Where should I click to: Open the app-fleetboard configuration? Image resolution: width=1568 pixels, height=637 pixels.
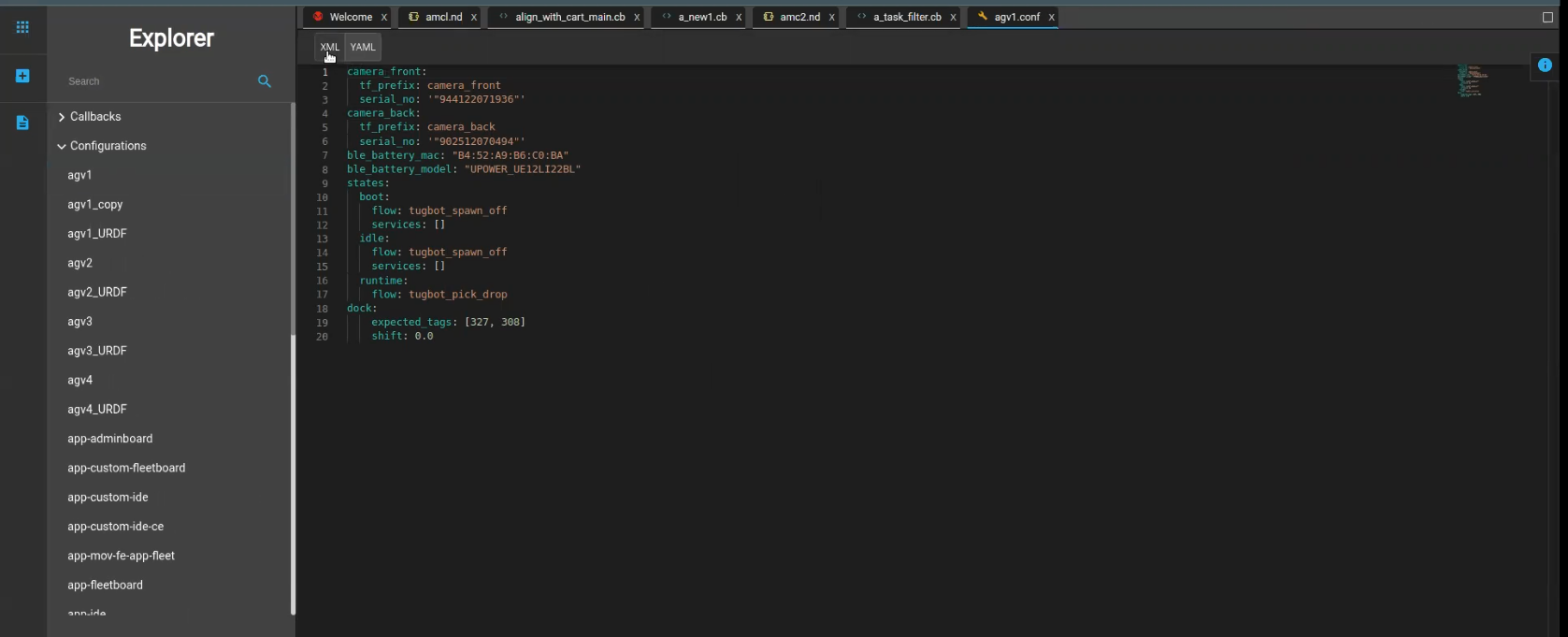click(105, 585)
